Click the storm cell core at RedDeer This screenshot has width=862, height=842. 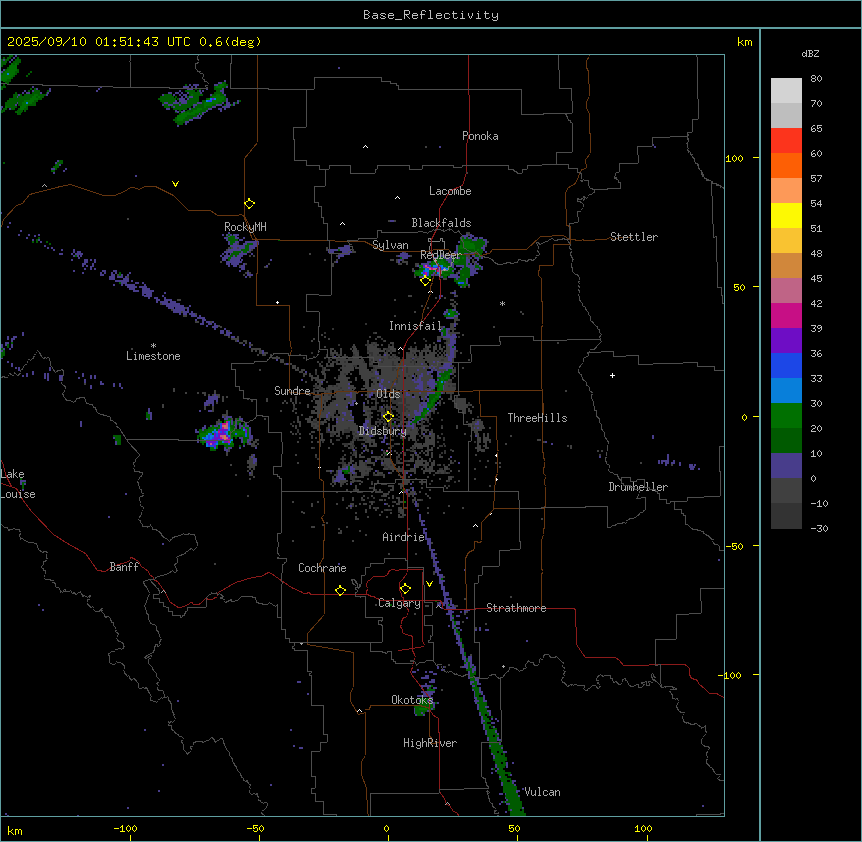point(432,269)
